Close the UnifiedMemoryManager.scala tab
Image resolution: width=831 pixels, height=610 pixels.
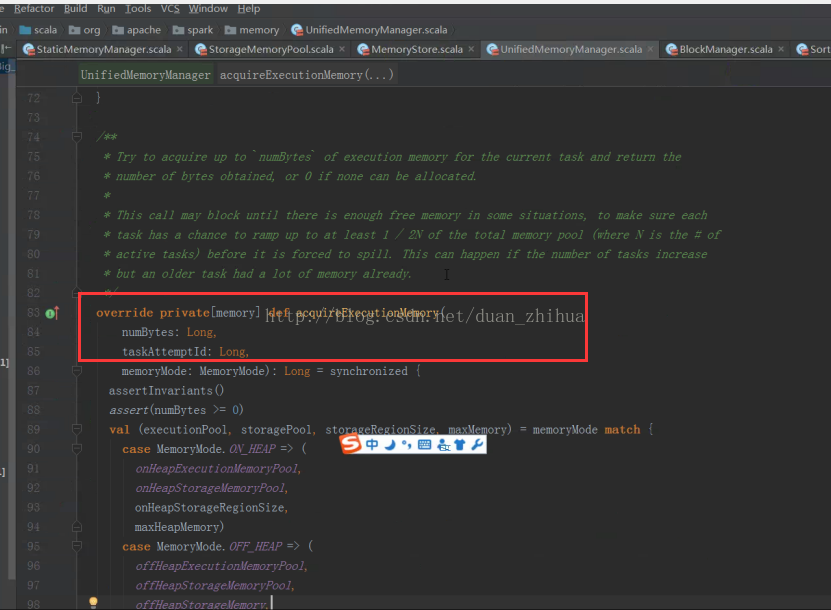point(650,49)
